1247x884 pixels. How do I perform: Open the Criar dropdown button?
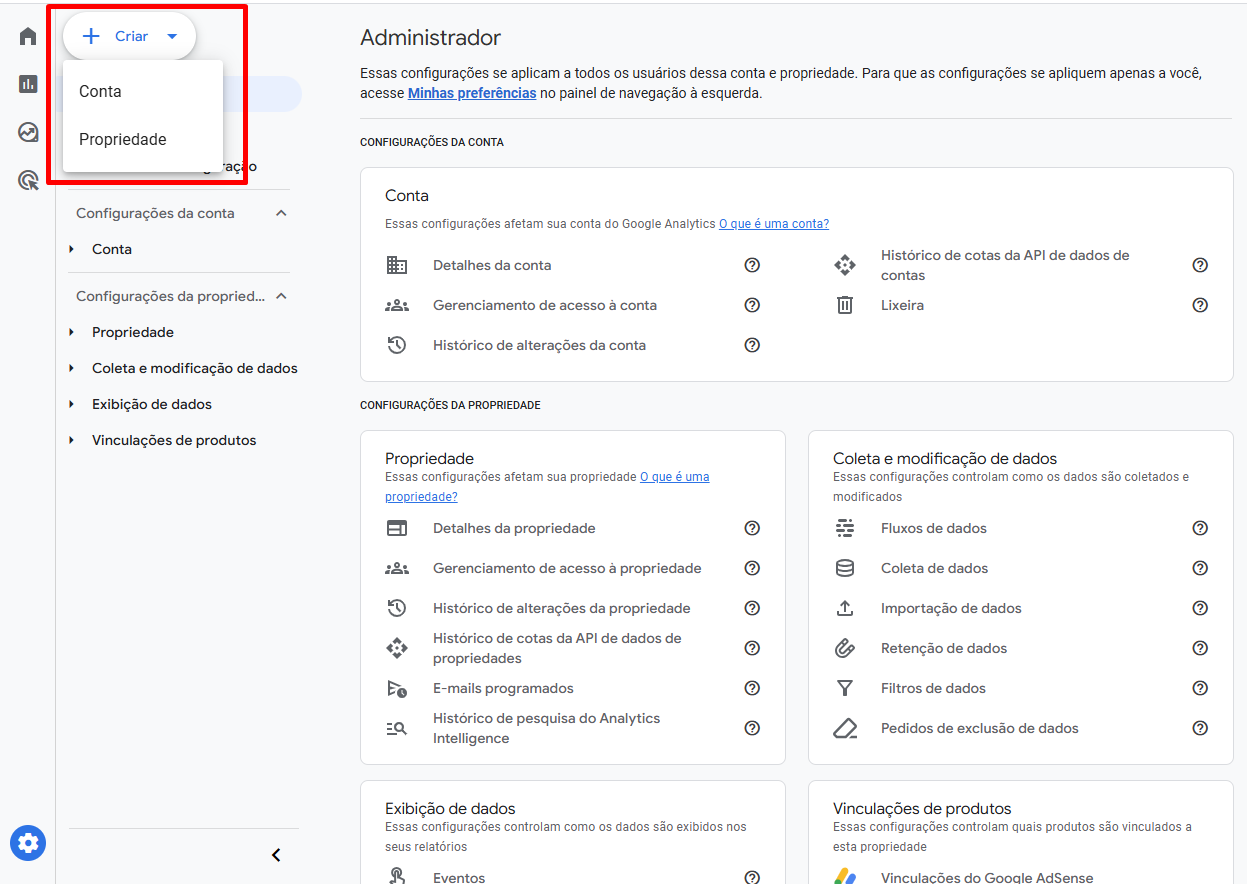(x=130, y=36)
